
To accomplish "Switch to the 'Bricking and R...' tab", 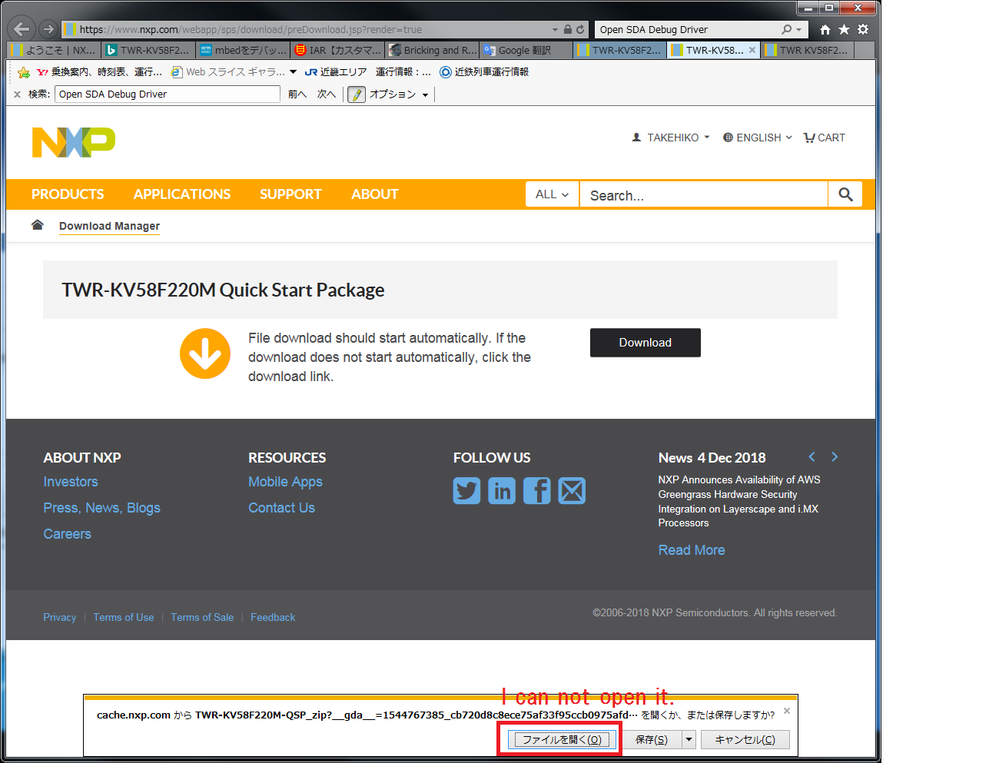I will [432, 50].
